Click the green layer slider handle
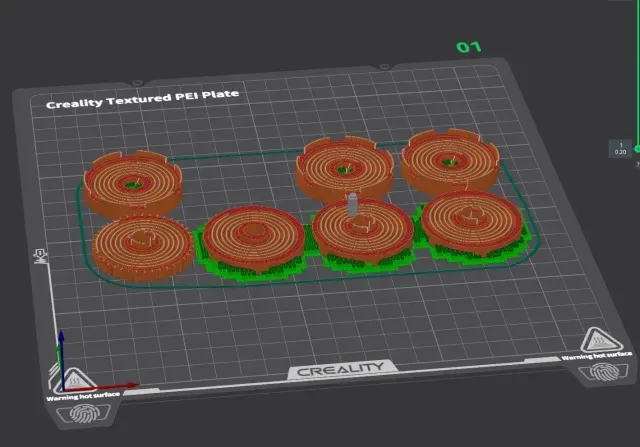Viewport: 640px width, 447px height. [637, 149]
